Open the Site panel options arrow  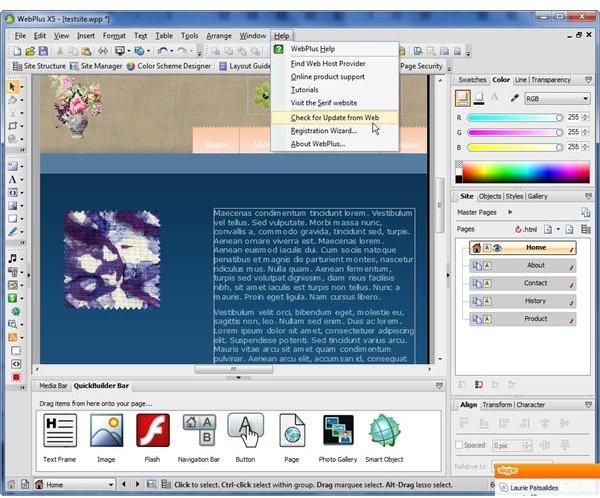coord(589,196)
